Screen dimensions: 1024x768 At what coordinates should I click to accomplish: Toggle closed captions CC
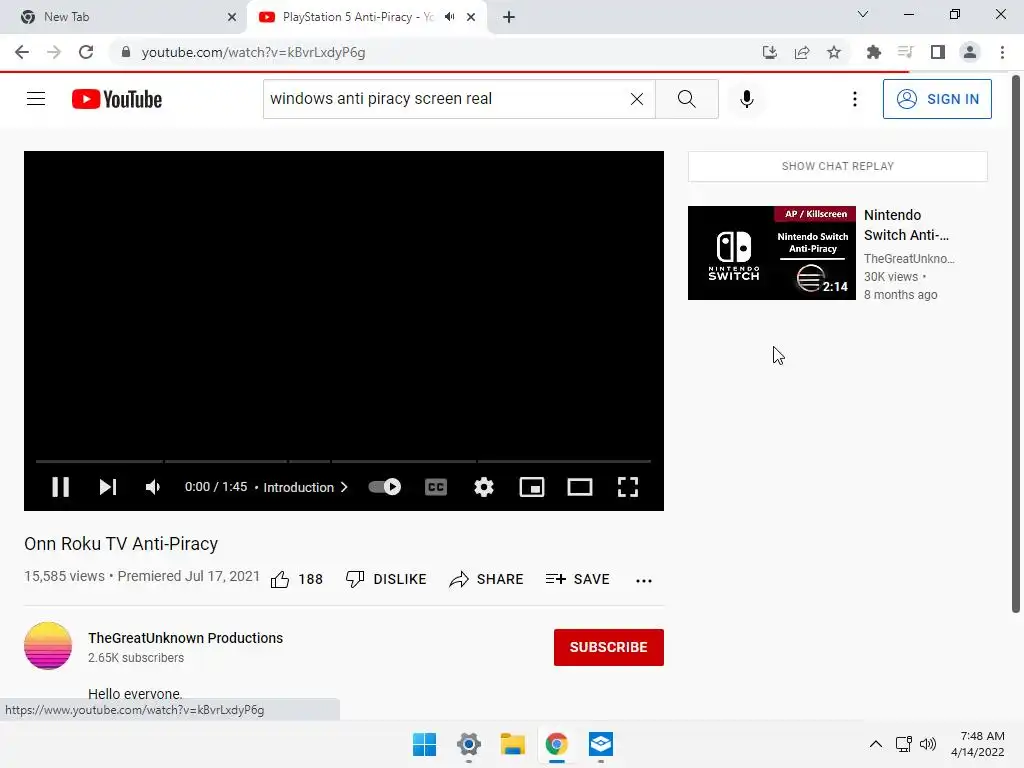pyautogui.click(x=436, y=487)
